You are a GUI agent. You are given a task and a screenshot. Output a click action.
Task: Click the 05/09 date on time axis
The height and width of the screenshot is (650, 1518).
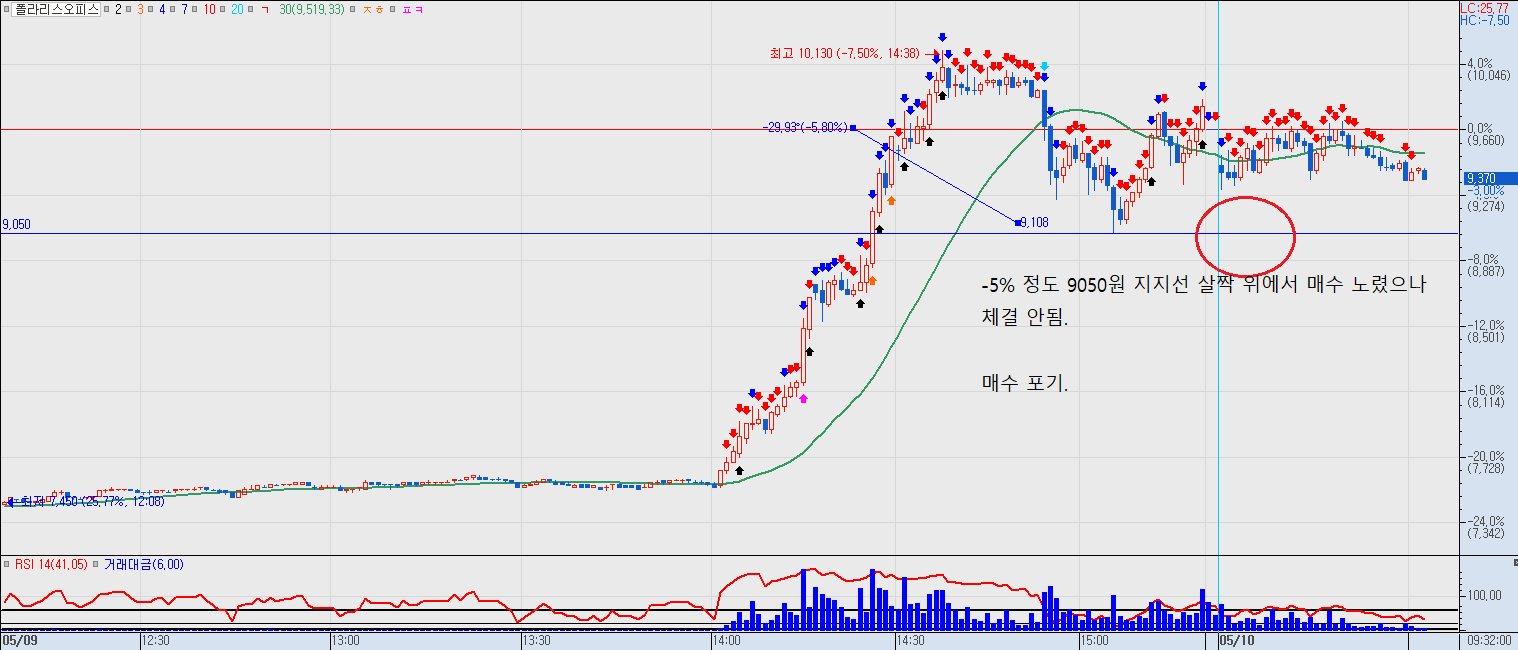pos(18,639)
